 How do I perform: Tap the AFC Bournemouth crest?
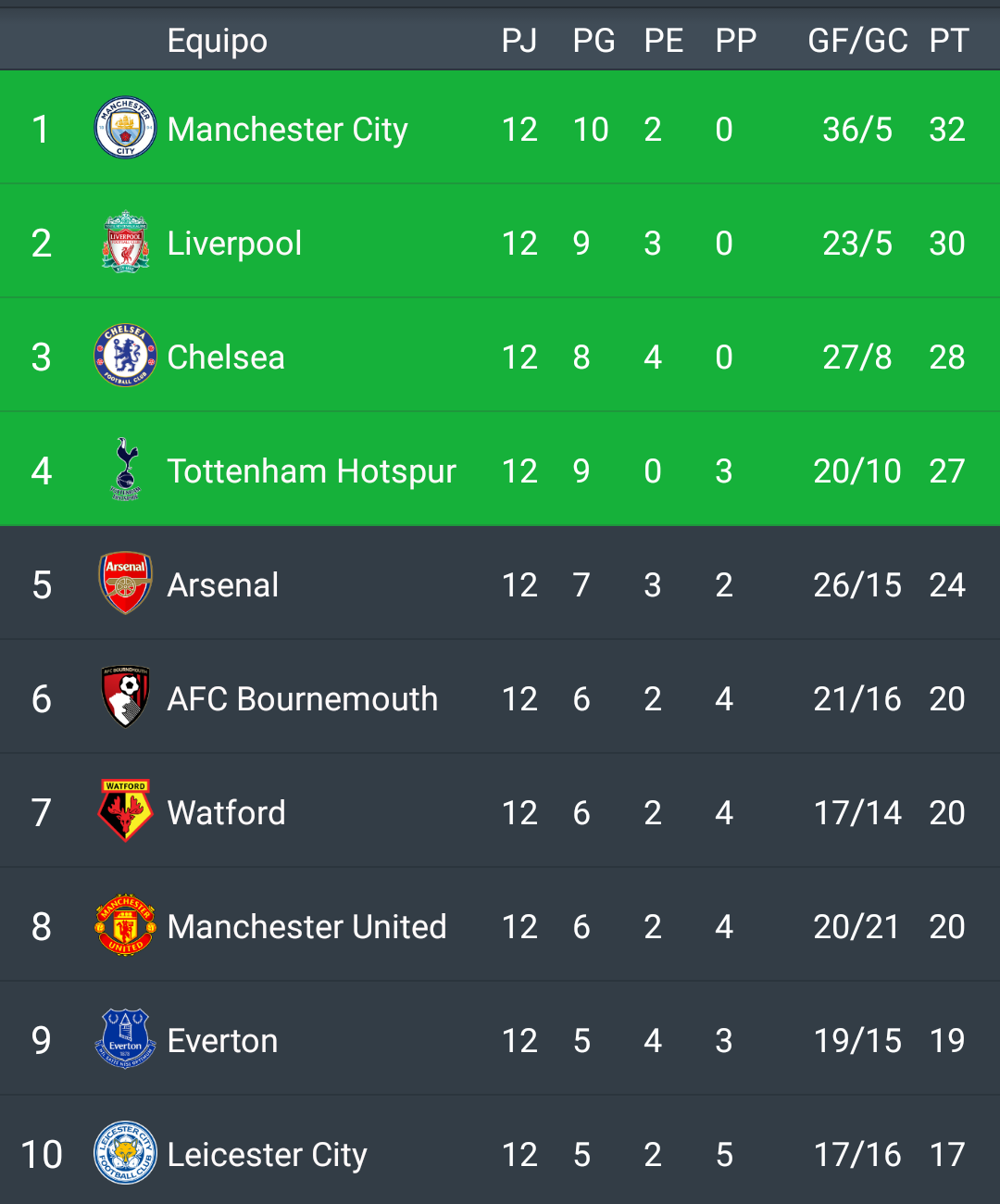(125, 697)
